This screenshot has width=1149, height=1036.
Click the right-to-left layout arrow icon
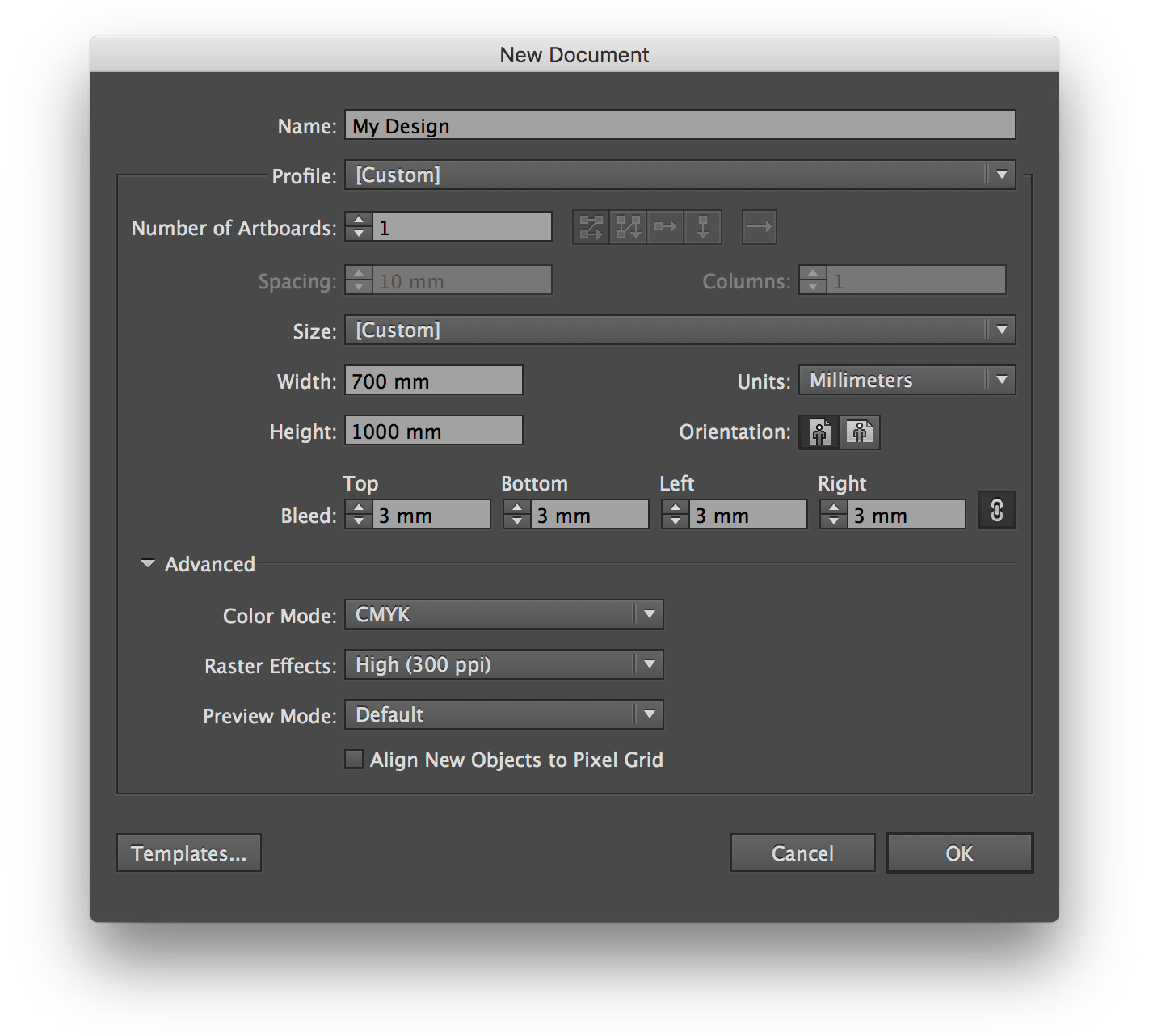(759, 227)
